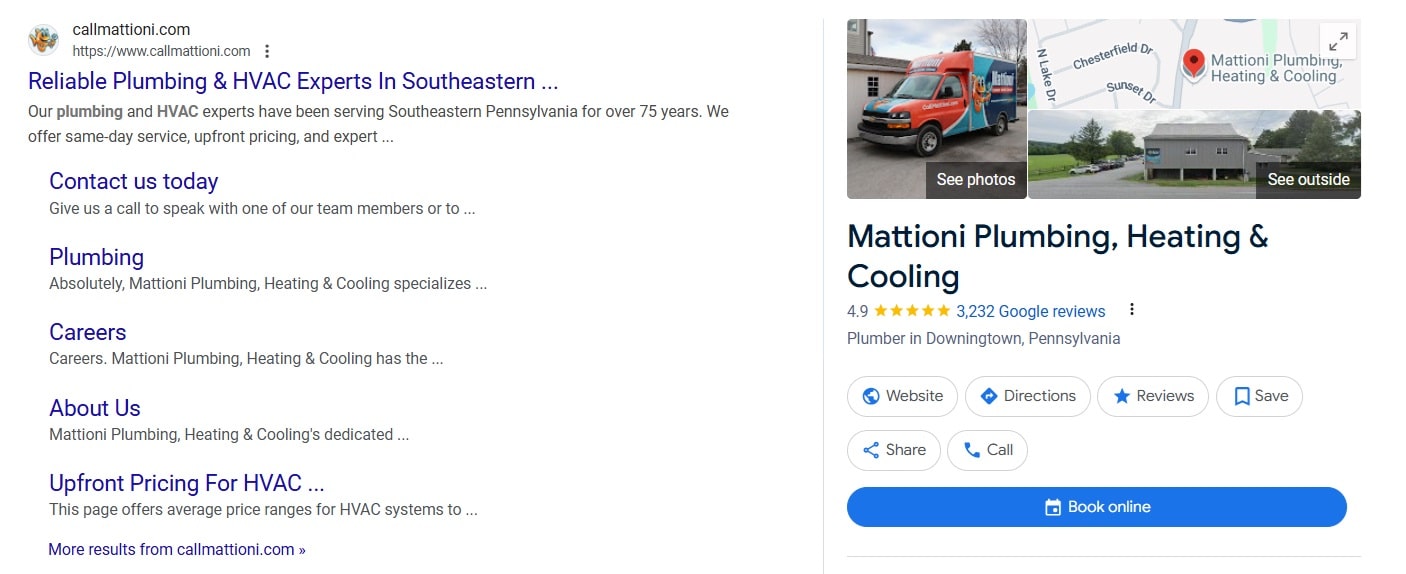Save the business with the bookmark button
Image resolution: width=1406 pixels, height=574 pixels.
click(x=1259, y=396)
